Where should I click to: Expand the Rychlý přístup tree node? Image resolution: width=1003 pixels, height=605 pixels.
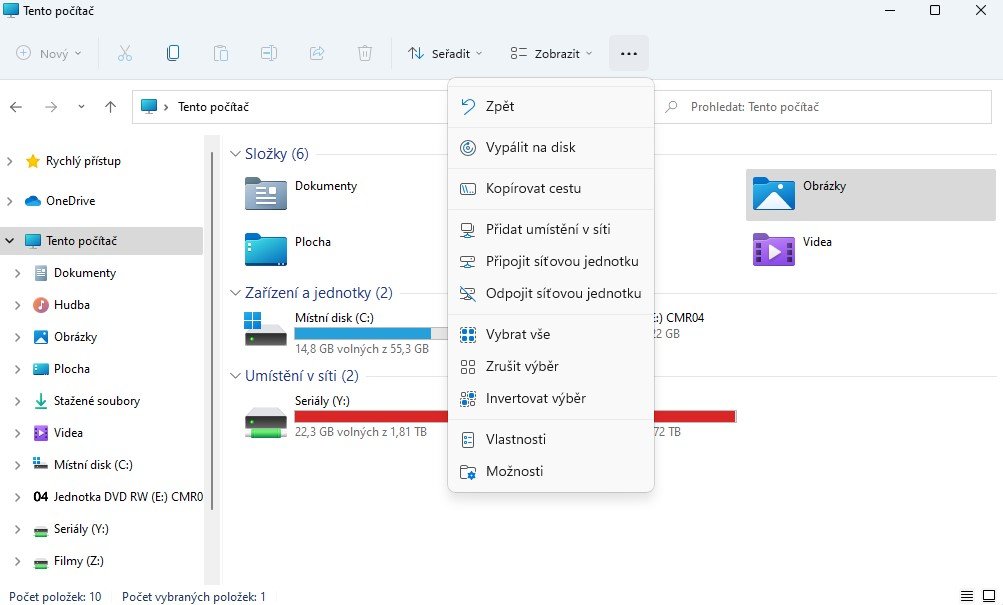10,161
